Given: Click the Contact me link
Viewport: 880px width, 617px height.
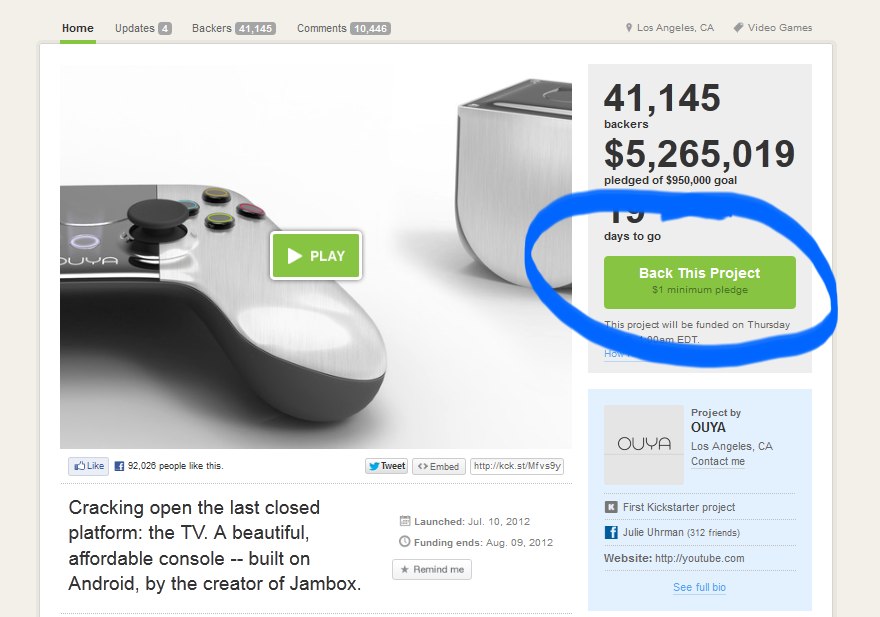Looking at the screenshot, I should click(717, 461).
